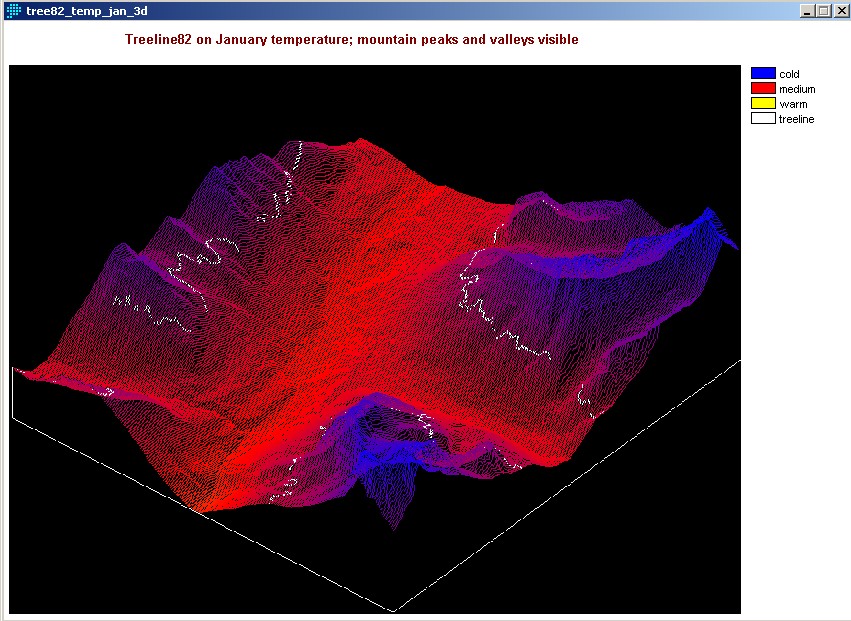Select the "treeline" legend label
This screenshot has width=851, height=621.
tap(796, 119)
